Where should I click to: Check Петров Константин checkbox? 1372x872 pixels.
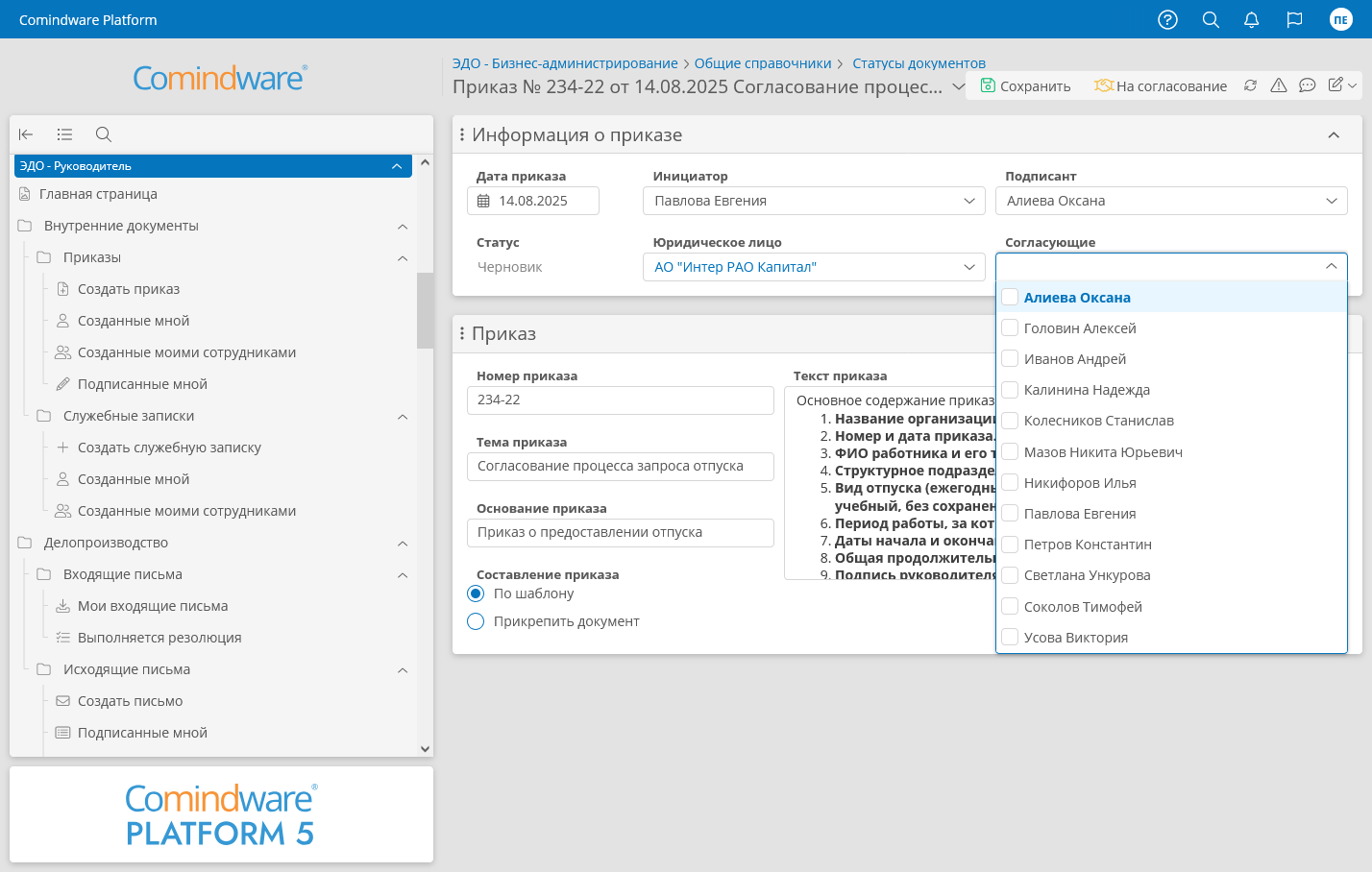tap(1010, 544)
